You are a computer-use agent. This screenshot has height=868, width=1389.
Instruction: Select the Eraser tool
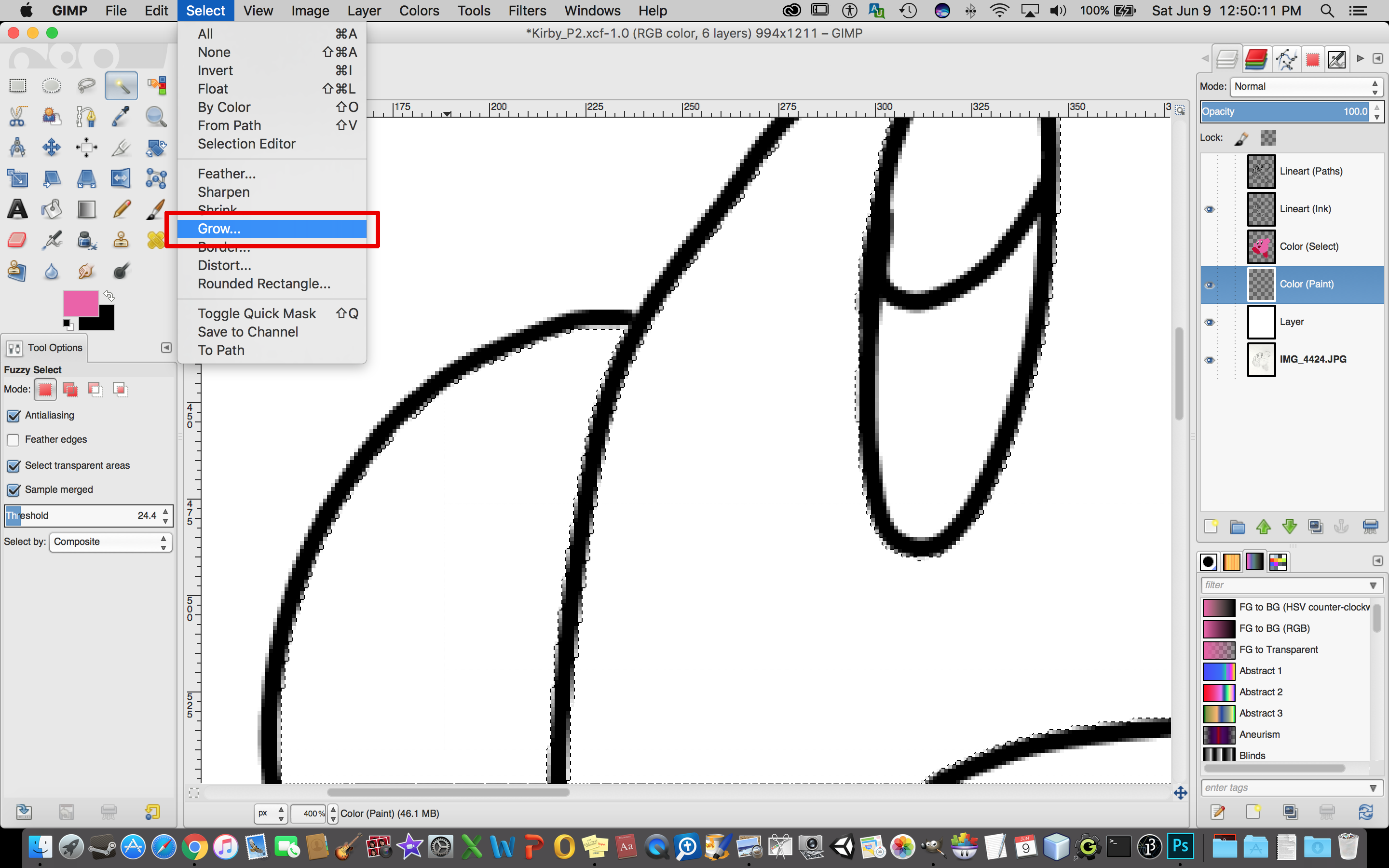[x=18, y=240]
